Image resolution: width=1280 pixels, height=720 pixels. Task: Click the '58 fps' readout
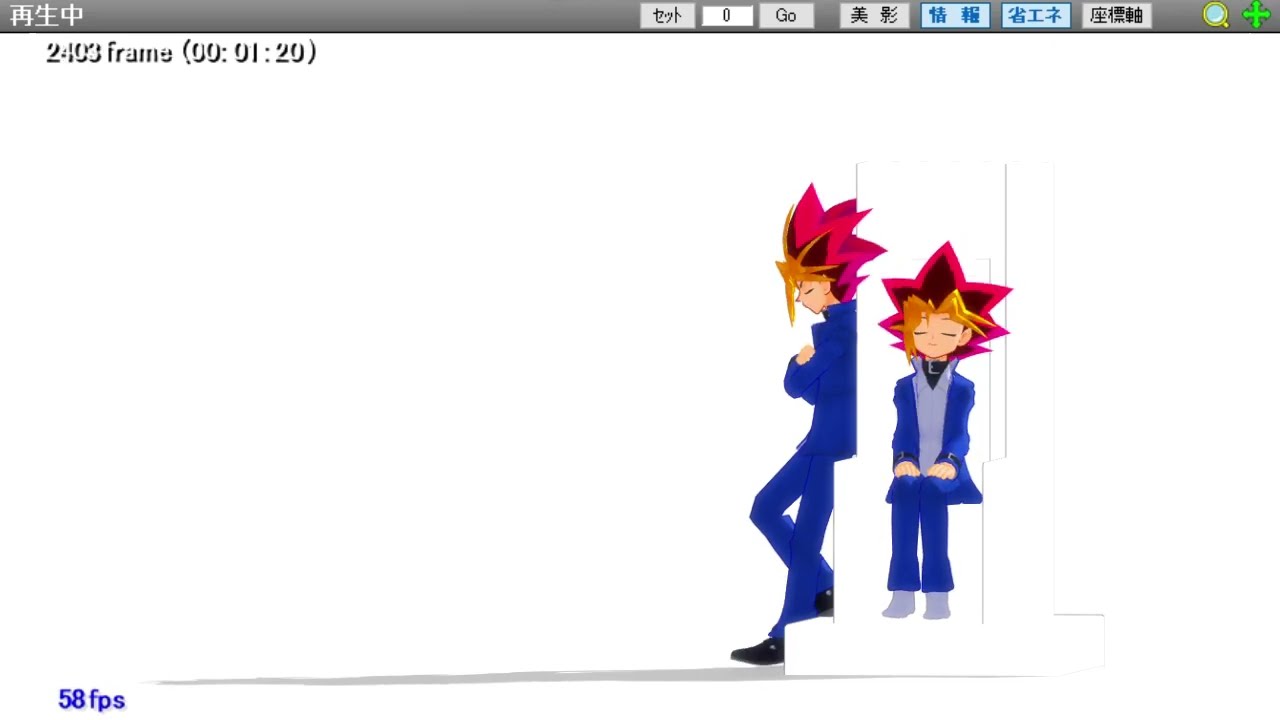92,700
